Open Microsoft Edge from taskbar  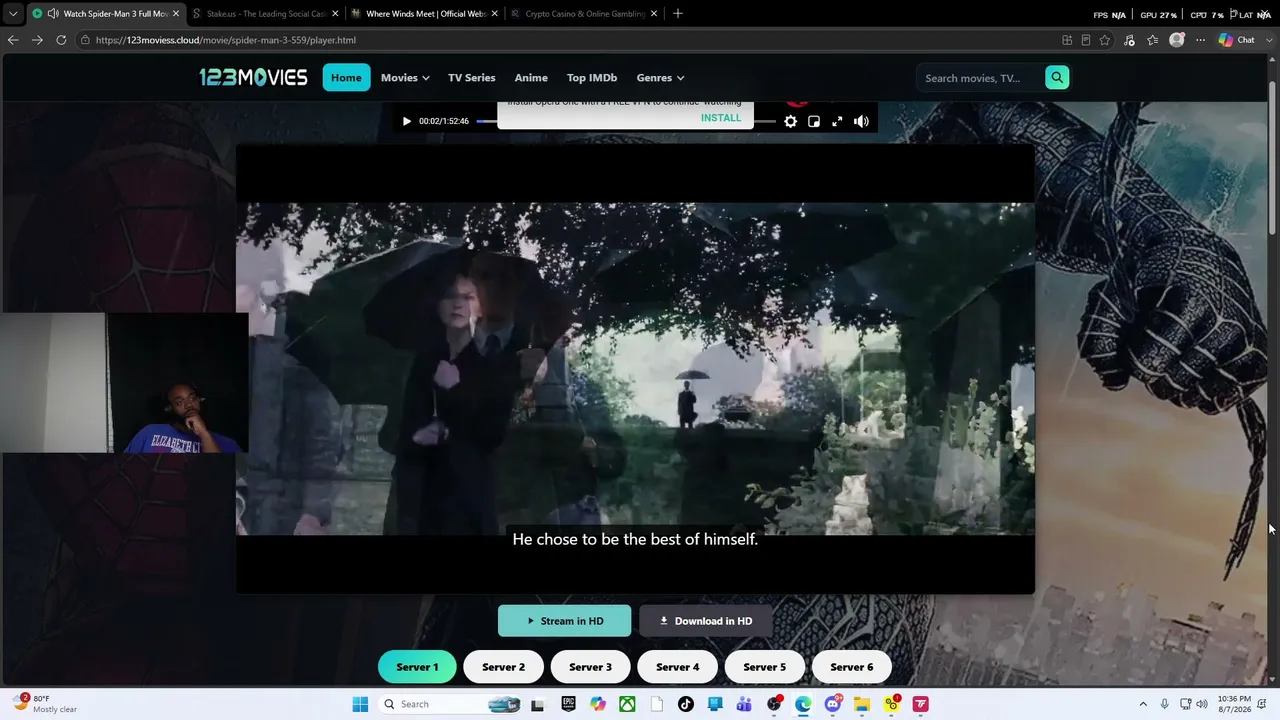click(803, 704)
